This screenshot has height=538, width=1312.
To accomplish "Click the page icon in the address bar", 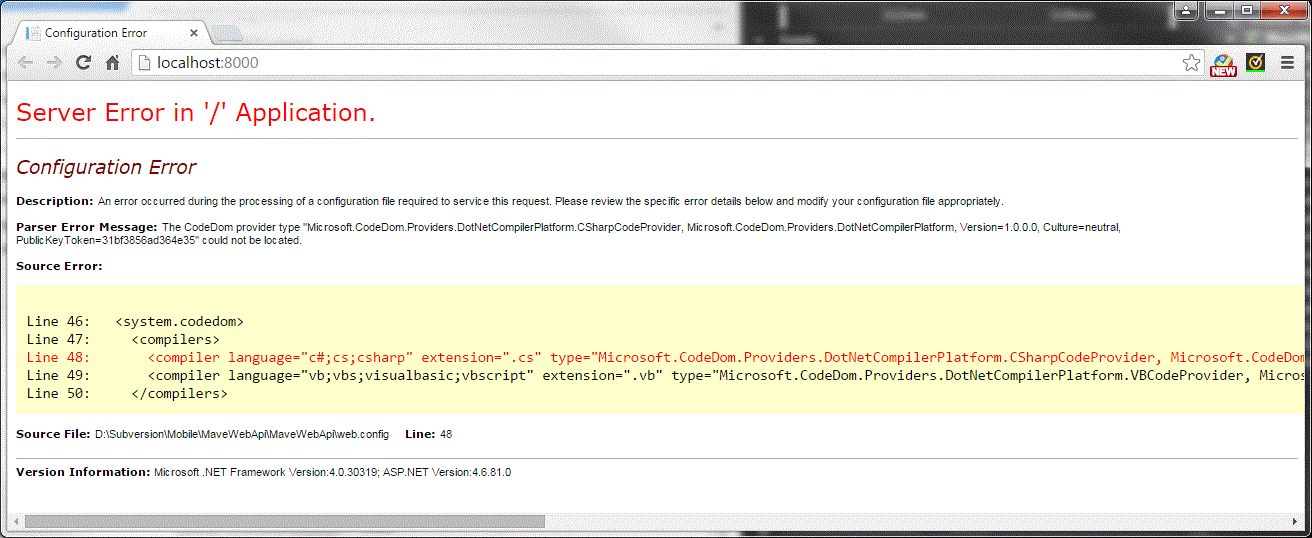I will [x=145, y=63].
